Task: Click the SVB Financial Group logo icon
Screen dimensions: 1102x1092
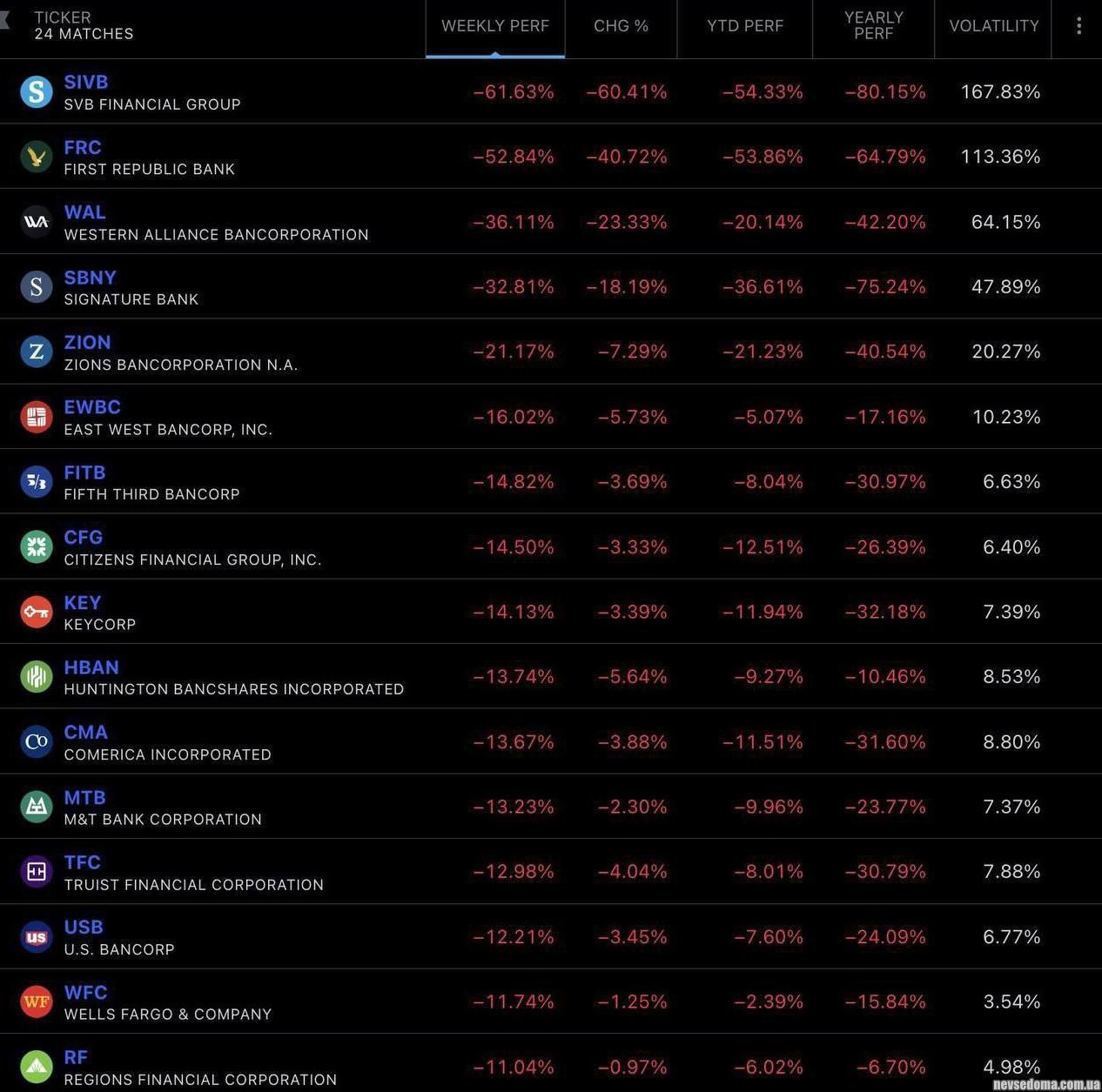Action: [36, 91]
